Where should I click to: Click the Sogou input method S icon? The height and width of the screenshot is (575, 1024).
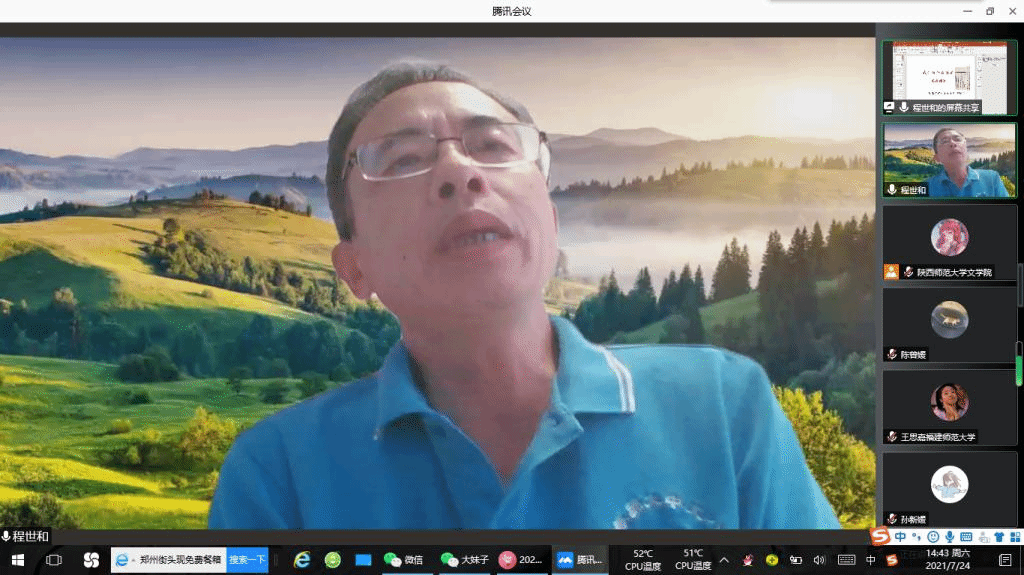pyautogui.click(x=879, y=538)
